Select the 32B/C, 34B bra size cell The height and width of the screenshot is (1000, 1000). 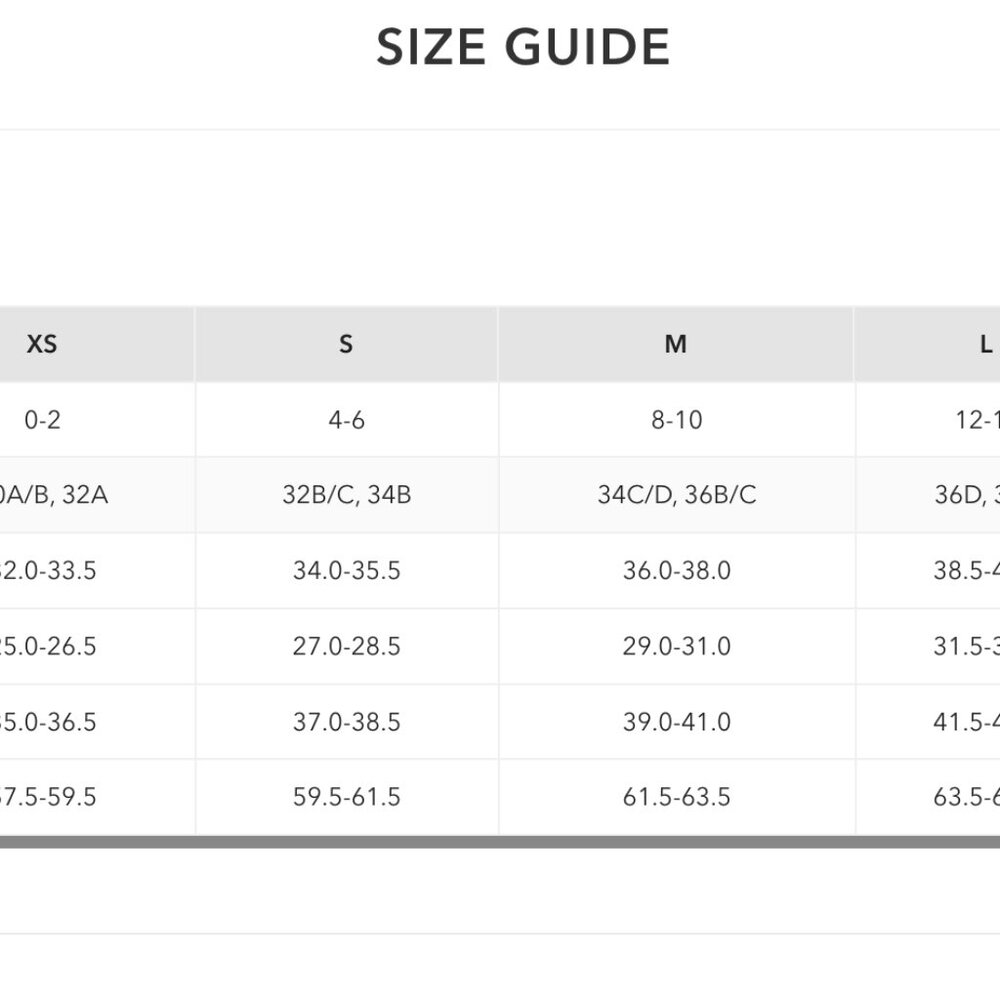[346, 495]
